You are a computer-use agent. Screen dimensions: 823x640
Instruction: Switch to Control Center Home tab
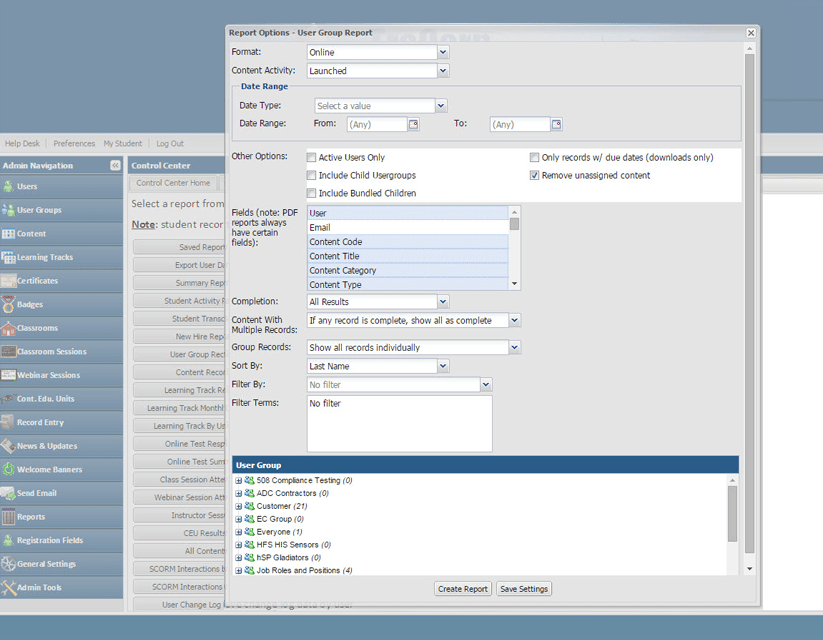tap(173, 183)
